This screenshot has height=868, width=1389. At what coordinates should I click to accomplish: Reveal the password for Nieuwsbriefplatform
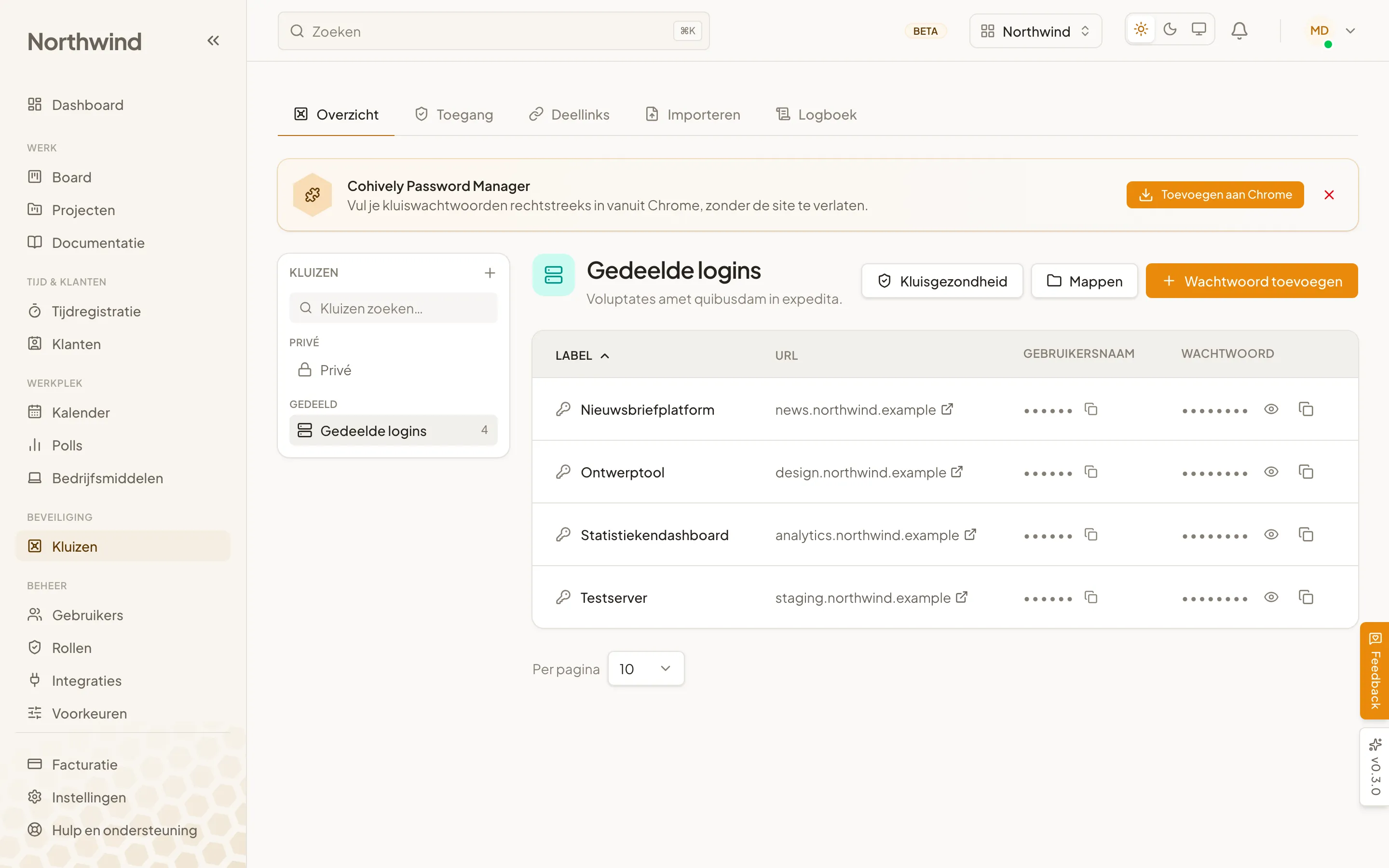click(x=1271, y=409)
